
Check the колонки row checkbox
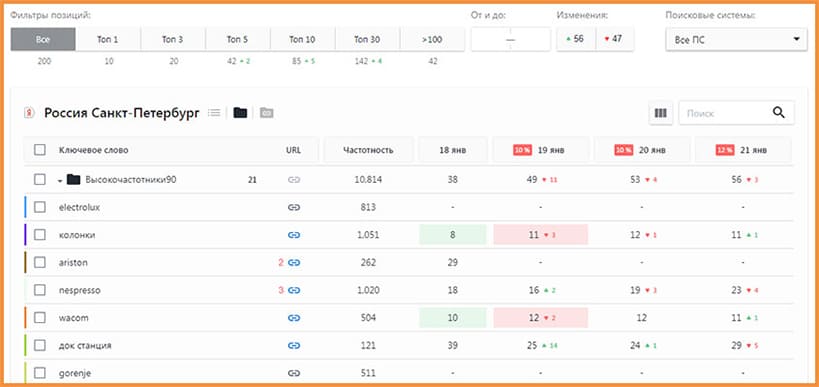[40, 235]
